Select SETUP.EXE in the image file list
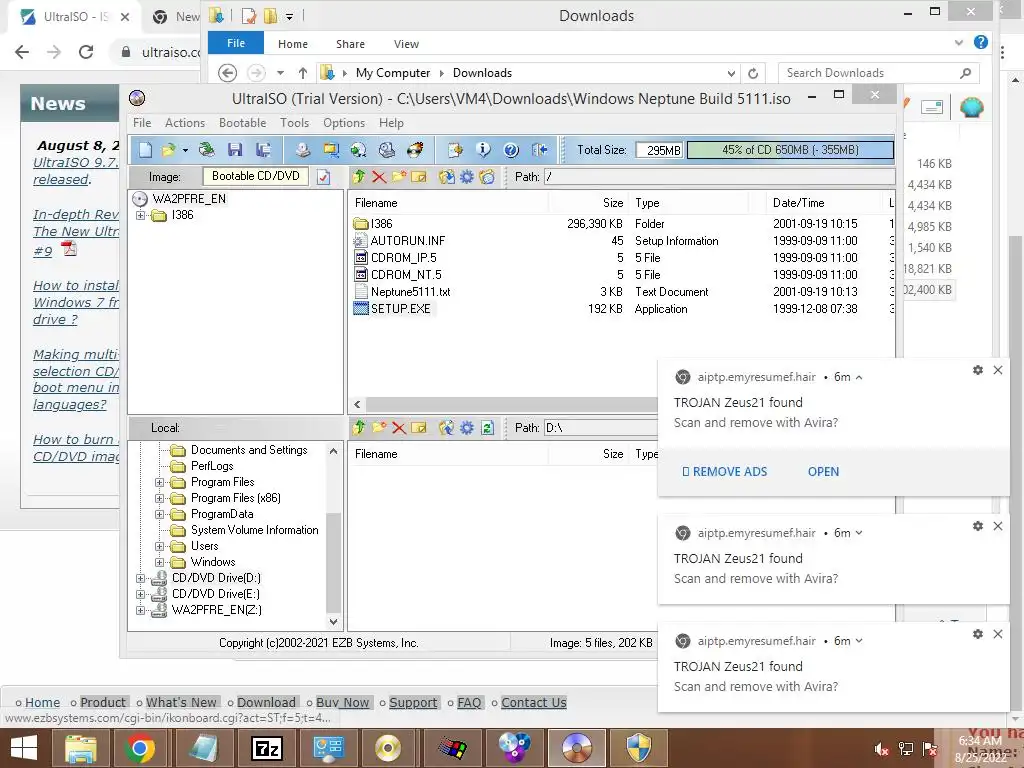This screenshot has height=768, width=1024. pos(400,309)
